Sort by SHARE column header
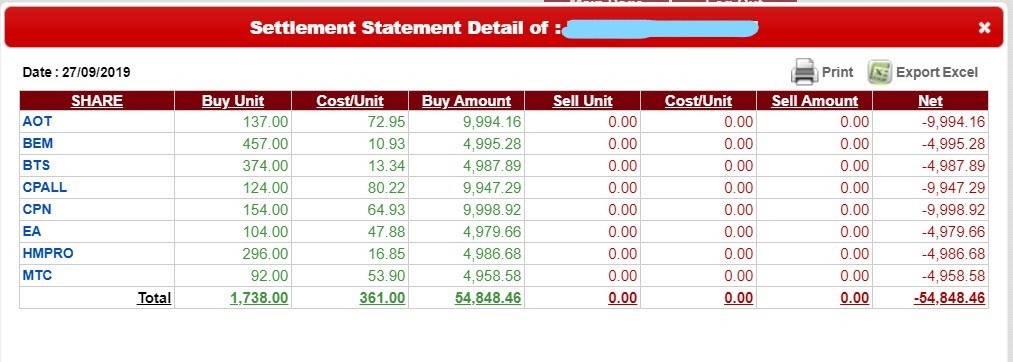Image resolution: width=1013 pixels, height=362 pixels. click(97, 101)
